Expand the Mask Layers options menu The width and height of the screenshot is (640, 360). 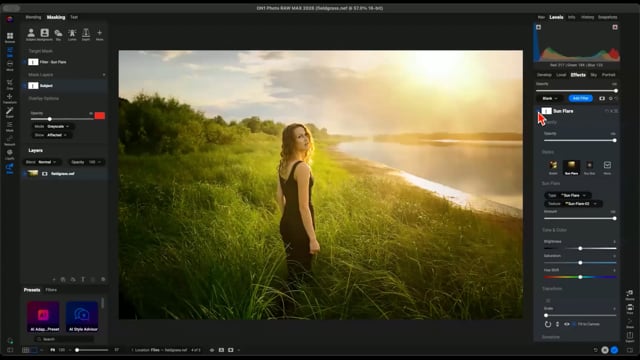tap(104, 75)
